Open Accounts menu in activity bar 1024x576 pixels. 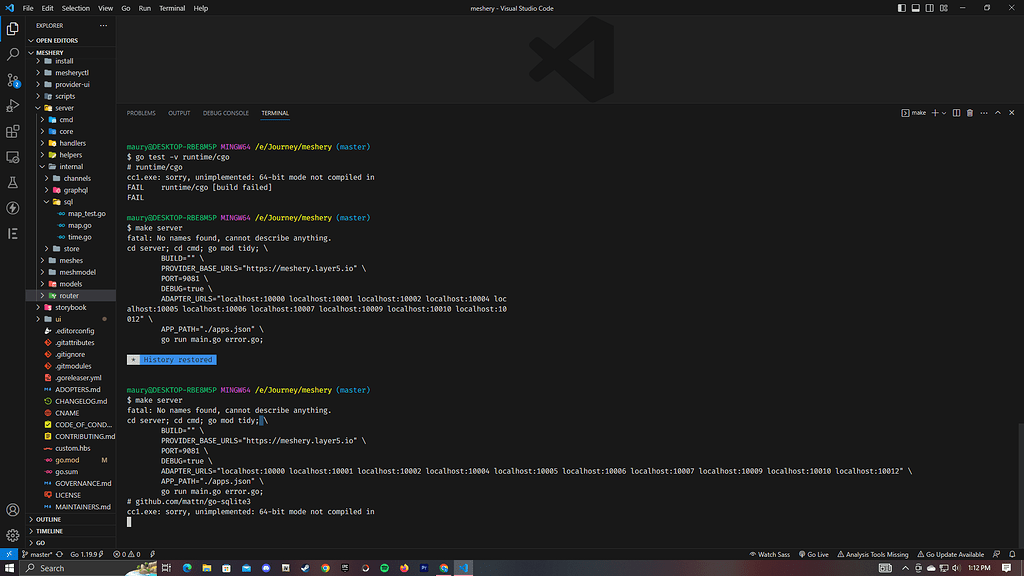(12, 510)
